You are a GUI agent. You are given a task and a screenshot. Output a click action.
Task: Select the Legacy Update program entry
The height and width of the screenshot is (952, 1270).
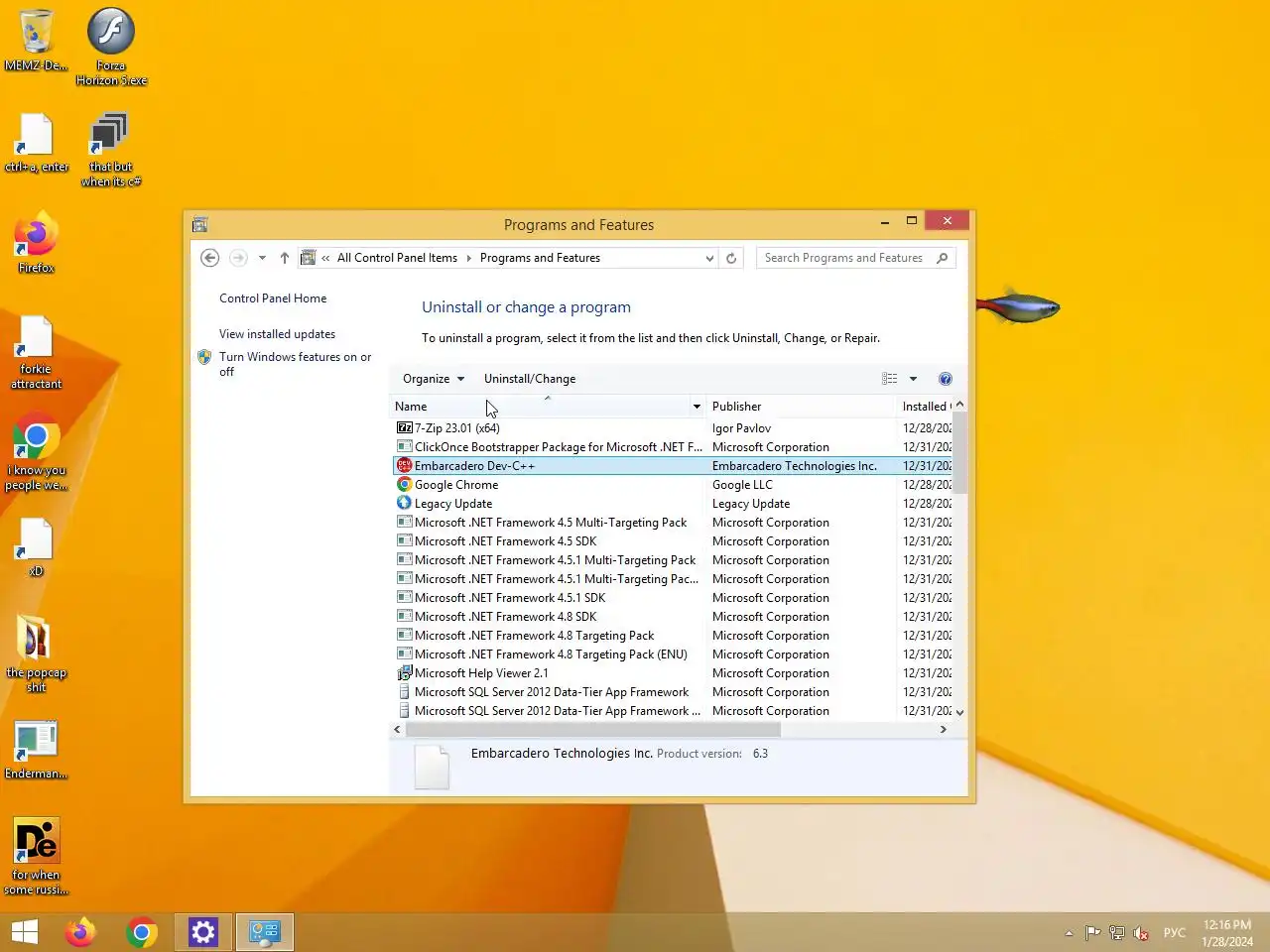[x=672, y=504]
